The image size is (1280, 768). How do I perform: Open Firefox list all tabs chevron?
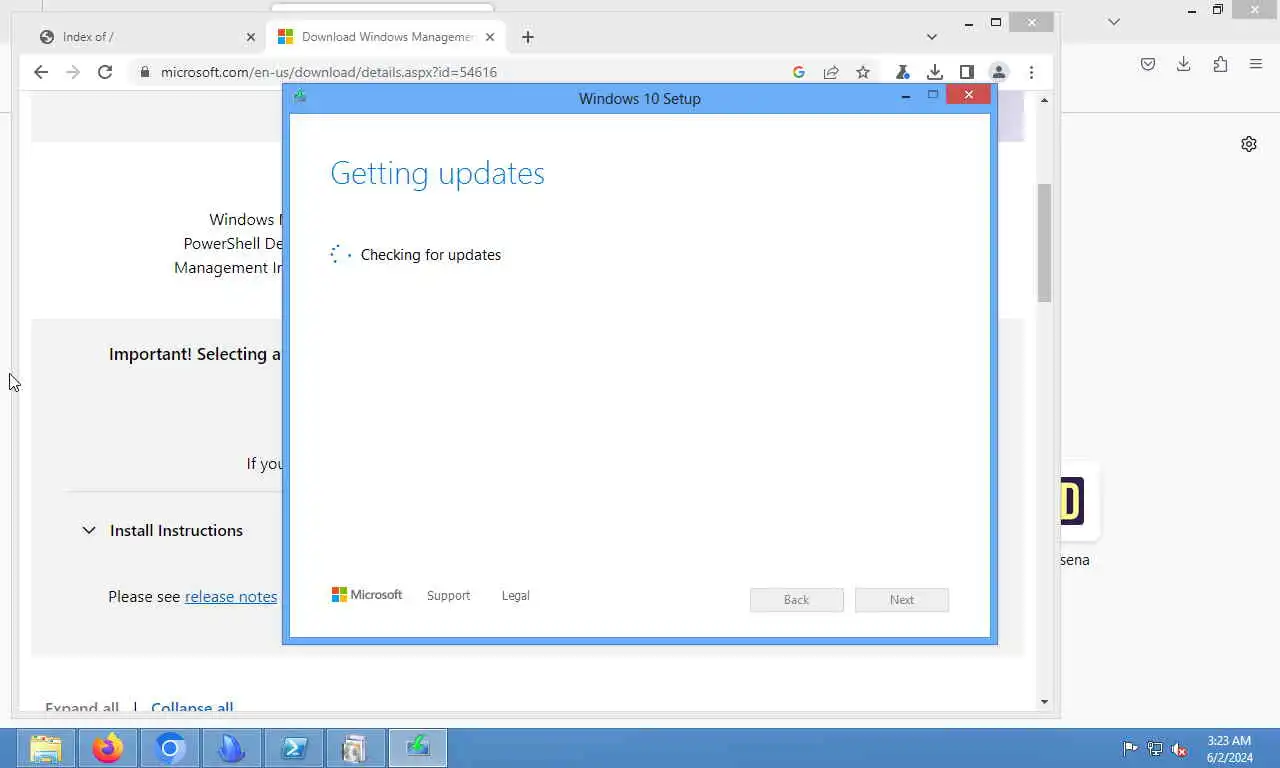pyautogui.click(x=1114, y=21)
